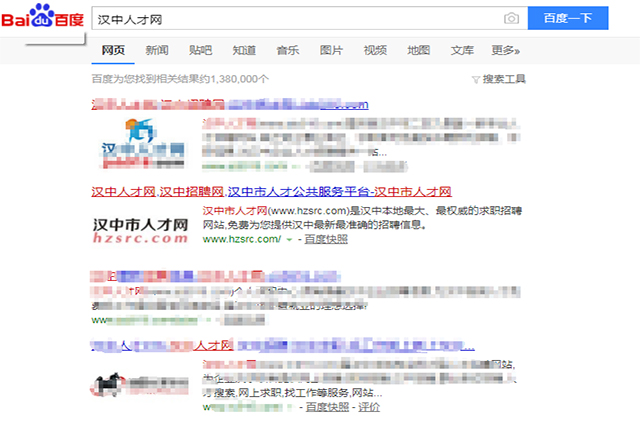640x426 pixels.
Task: Open 百度快照 for the hzsrc.com result
Action: [x=326, y=239]
